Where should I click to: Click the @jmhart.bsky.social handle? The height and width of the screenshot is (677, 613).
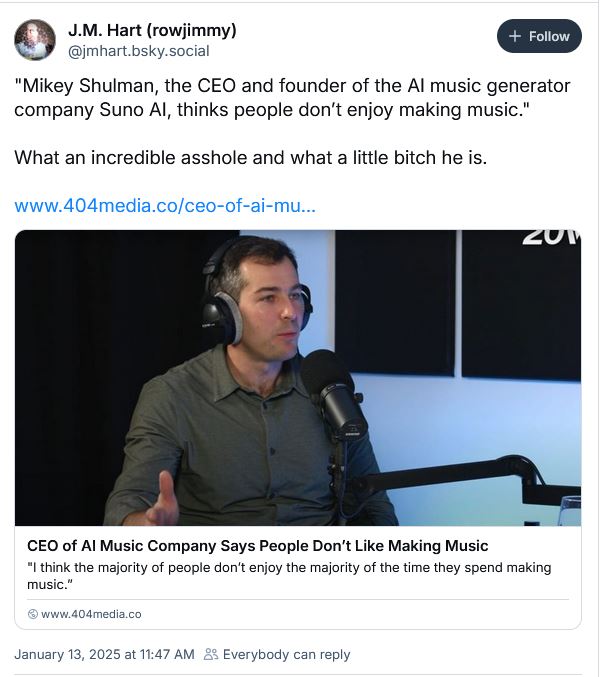138,50
